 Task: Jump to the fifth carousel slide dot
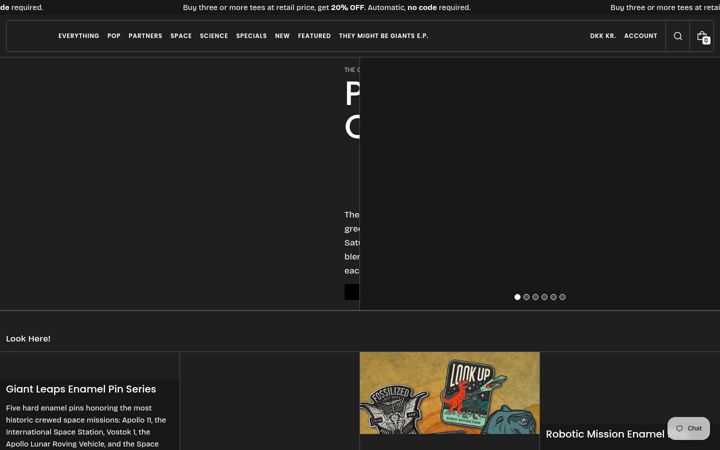tap(553, 297)
